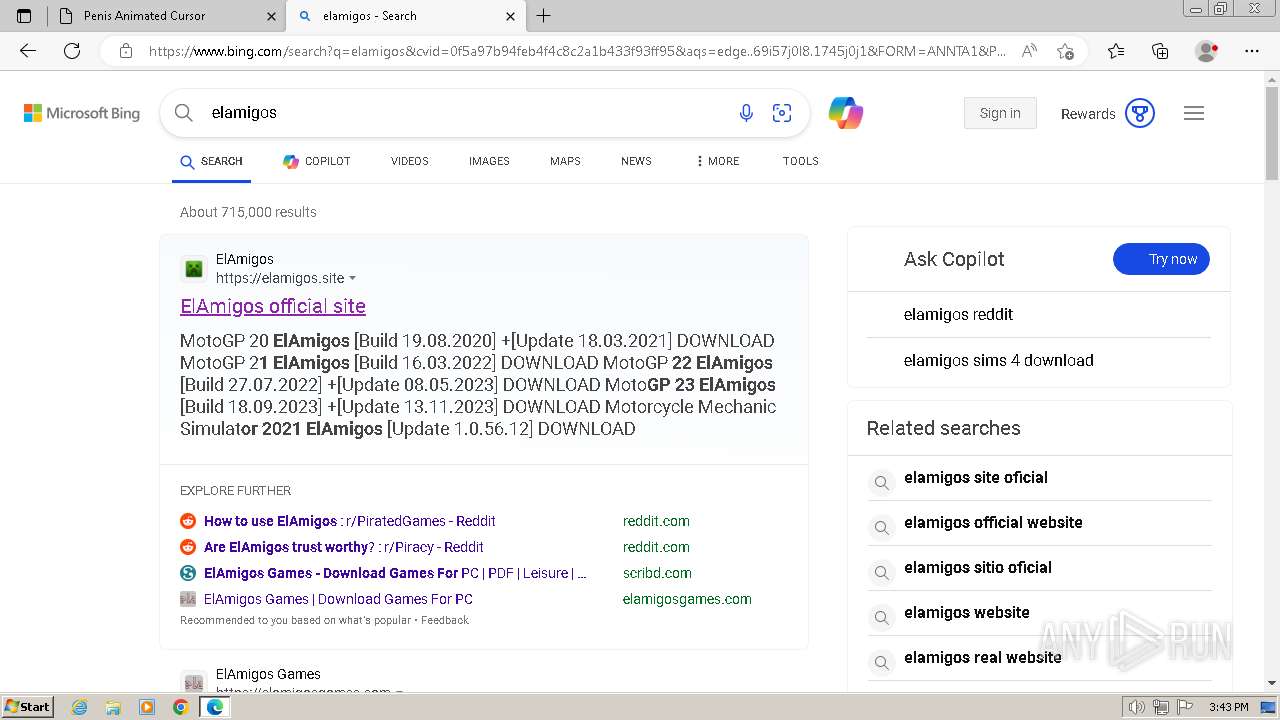Open visual search camera icon
The height and width of the screenshot is (720, 1280).
[x=782, y=113]
